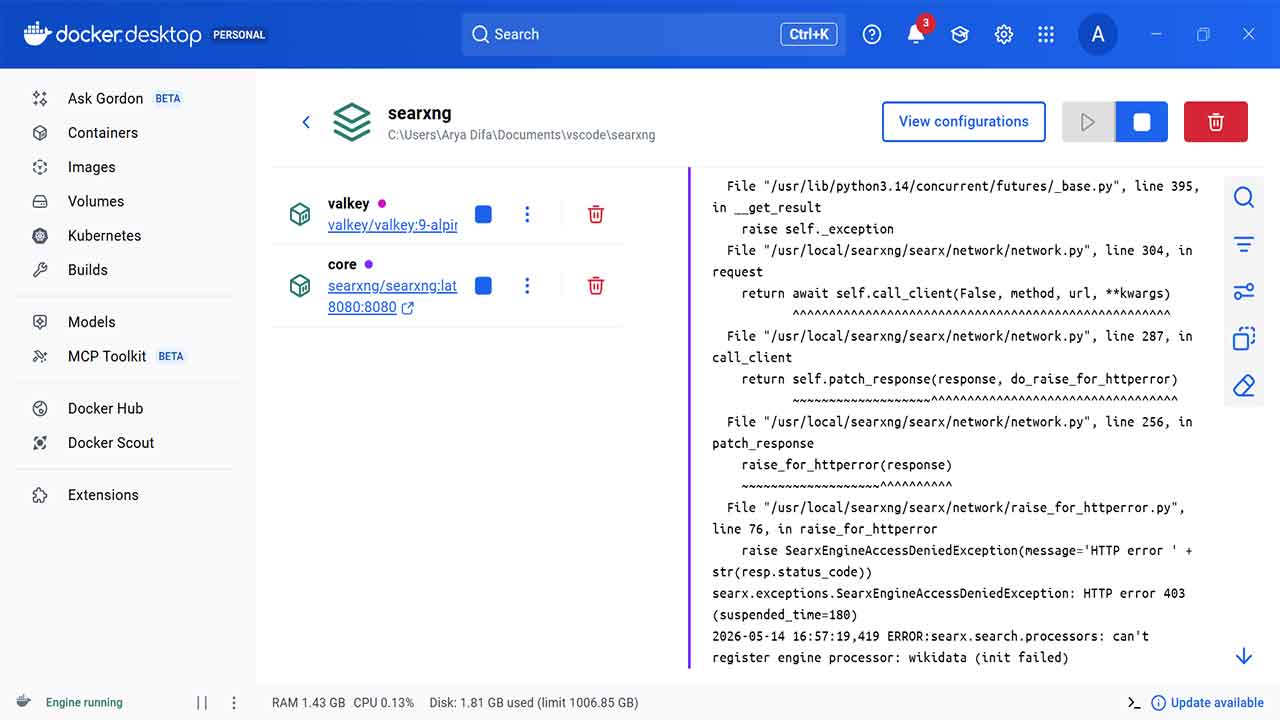Image resolution: width=1280 pixels, height=720 pixels.
Task: Click the searxng compose stack icon
Action: pos(352,122)
